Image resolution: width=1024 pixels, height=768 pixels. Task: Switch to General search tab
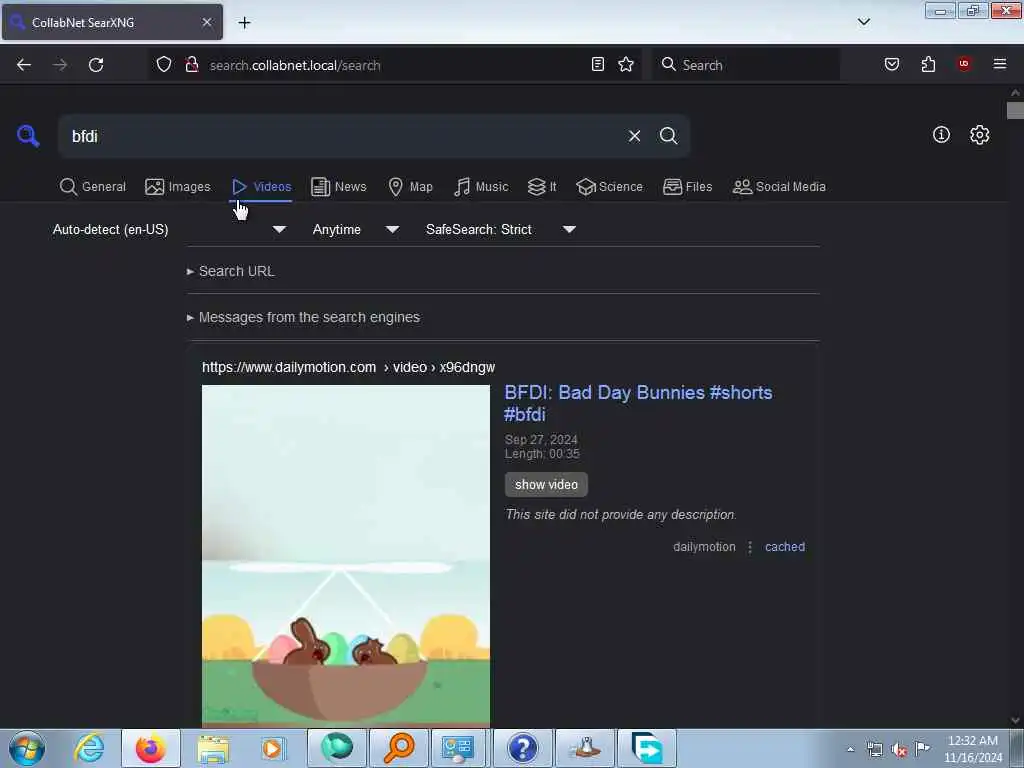coord(93,187)
